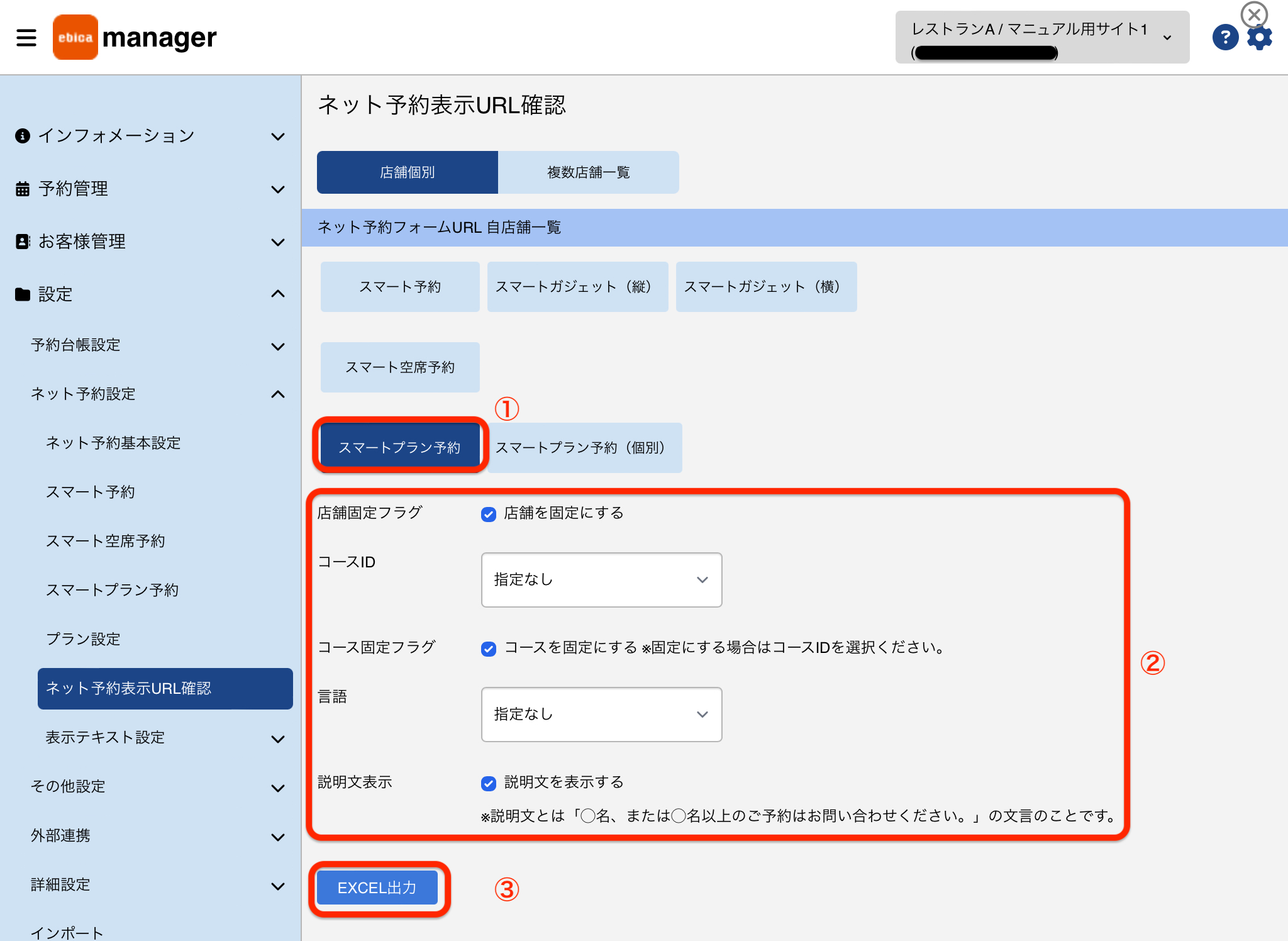Uncheck コースを固定にする checkbox

point(489,649)
